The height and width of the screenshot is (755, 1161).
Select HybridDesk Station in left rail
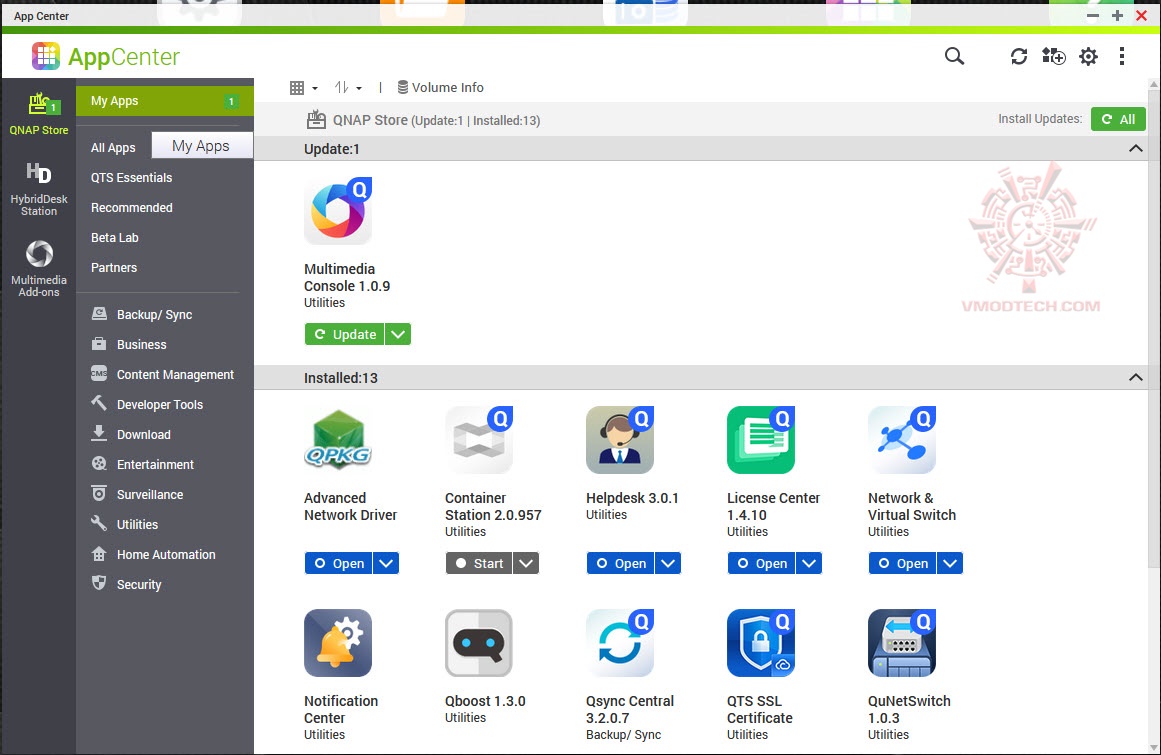pyautogui.click(x=39, y=189)
